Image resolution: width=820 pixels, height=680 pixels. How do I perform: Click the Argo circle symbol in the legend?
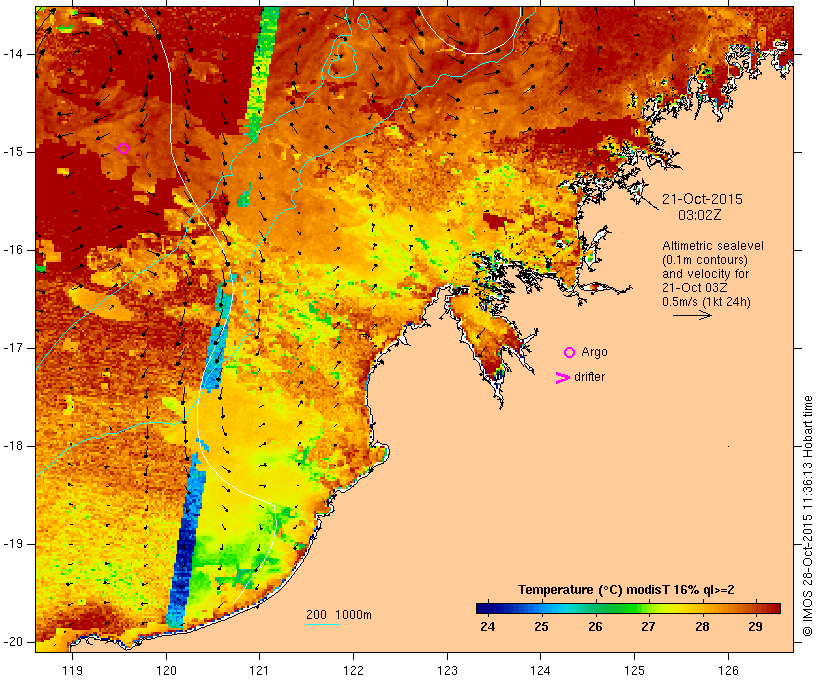click(570, 353)
